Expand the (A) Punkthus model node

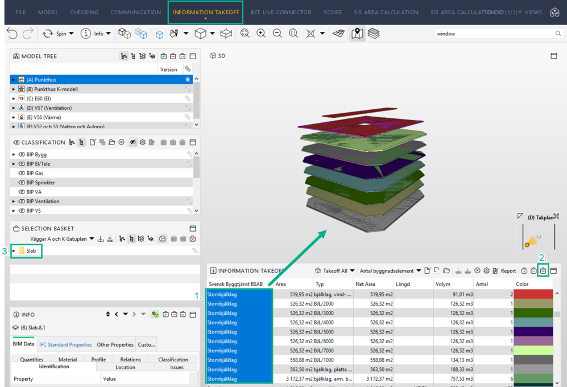pos(14,80)
